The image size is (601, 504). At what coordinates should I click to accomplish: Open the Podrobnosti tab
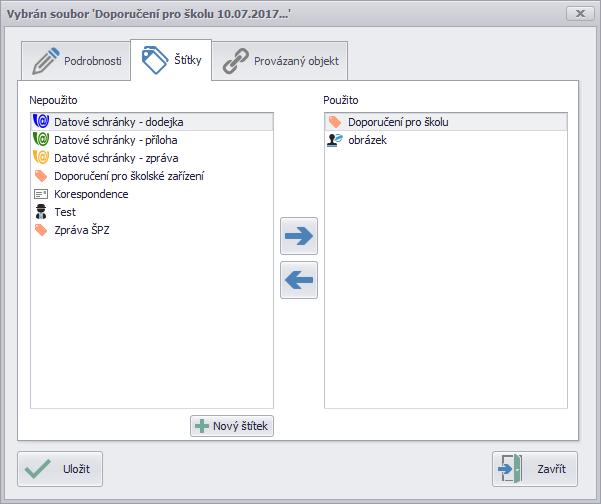tap(76, 61)
